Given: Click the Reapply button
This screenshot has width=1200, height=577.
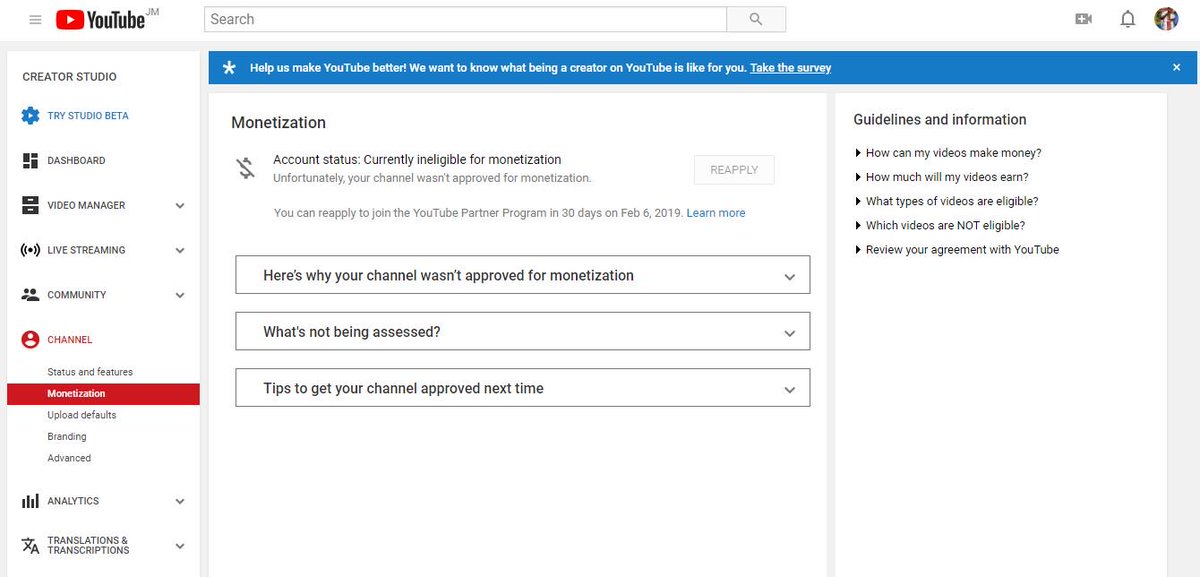Looking at the screenshot, I should click(734, 170).
